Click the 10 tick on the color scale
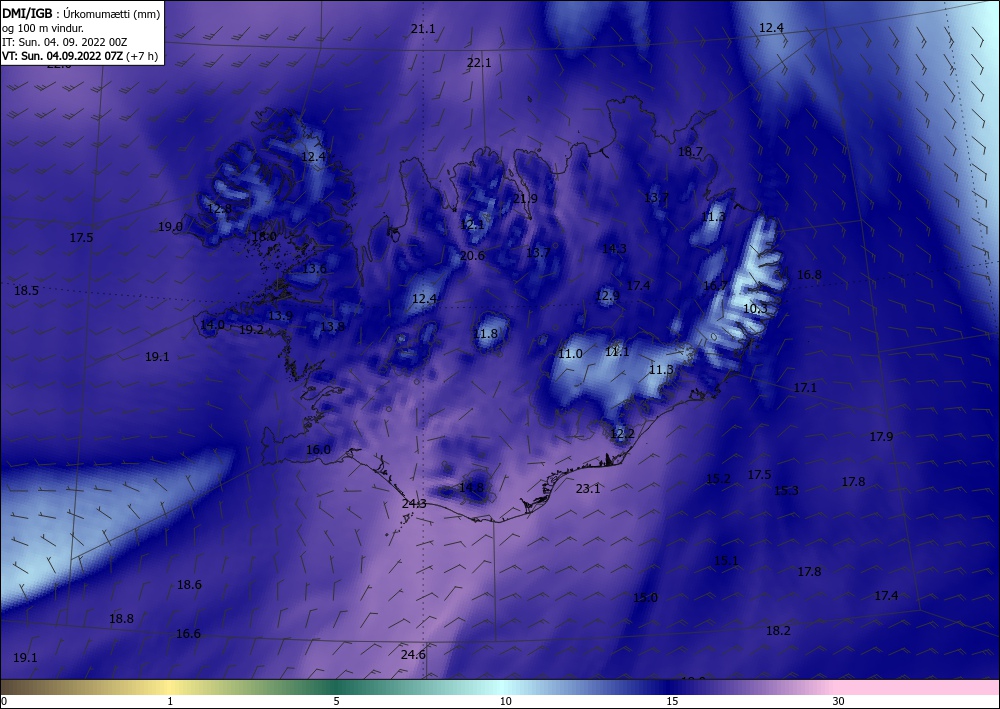The image size is (1000, 709). coord(505,701)
